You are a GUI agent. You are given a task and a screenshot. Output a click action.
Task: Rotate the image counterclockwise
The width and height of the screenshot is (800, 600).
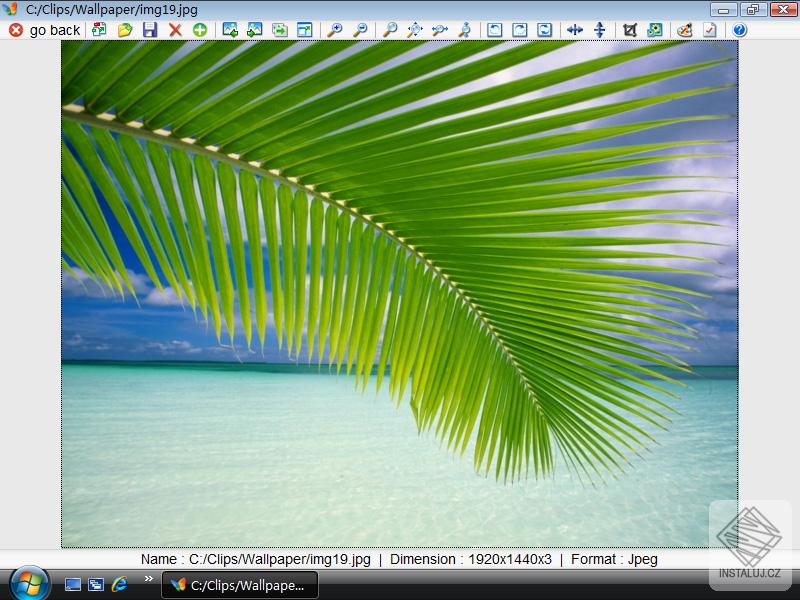(495, 30)
